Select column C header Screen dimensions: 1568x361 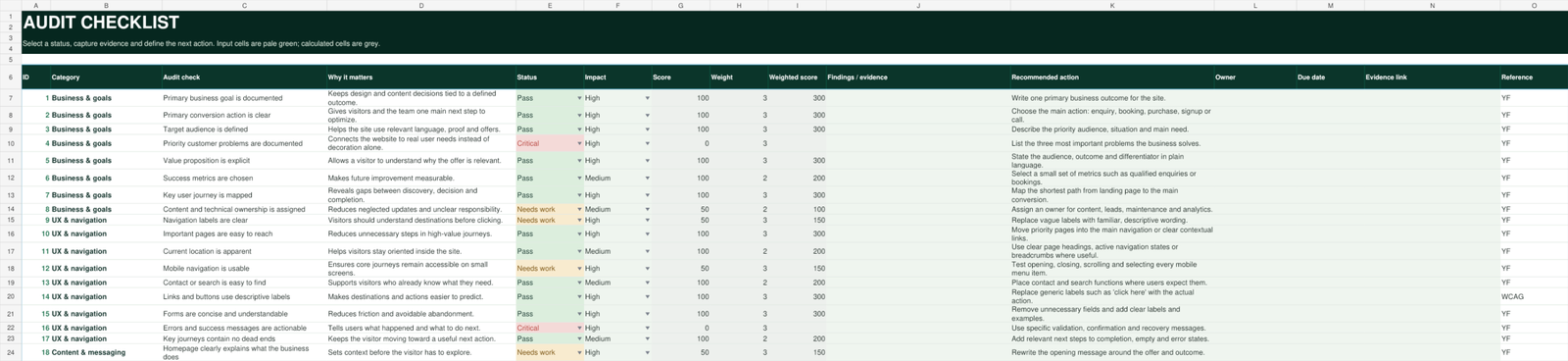point(244,5)
